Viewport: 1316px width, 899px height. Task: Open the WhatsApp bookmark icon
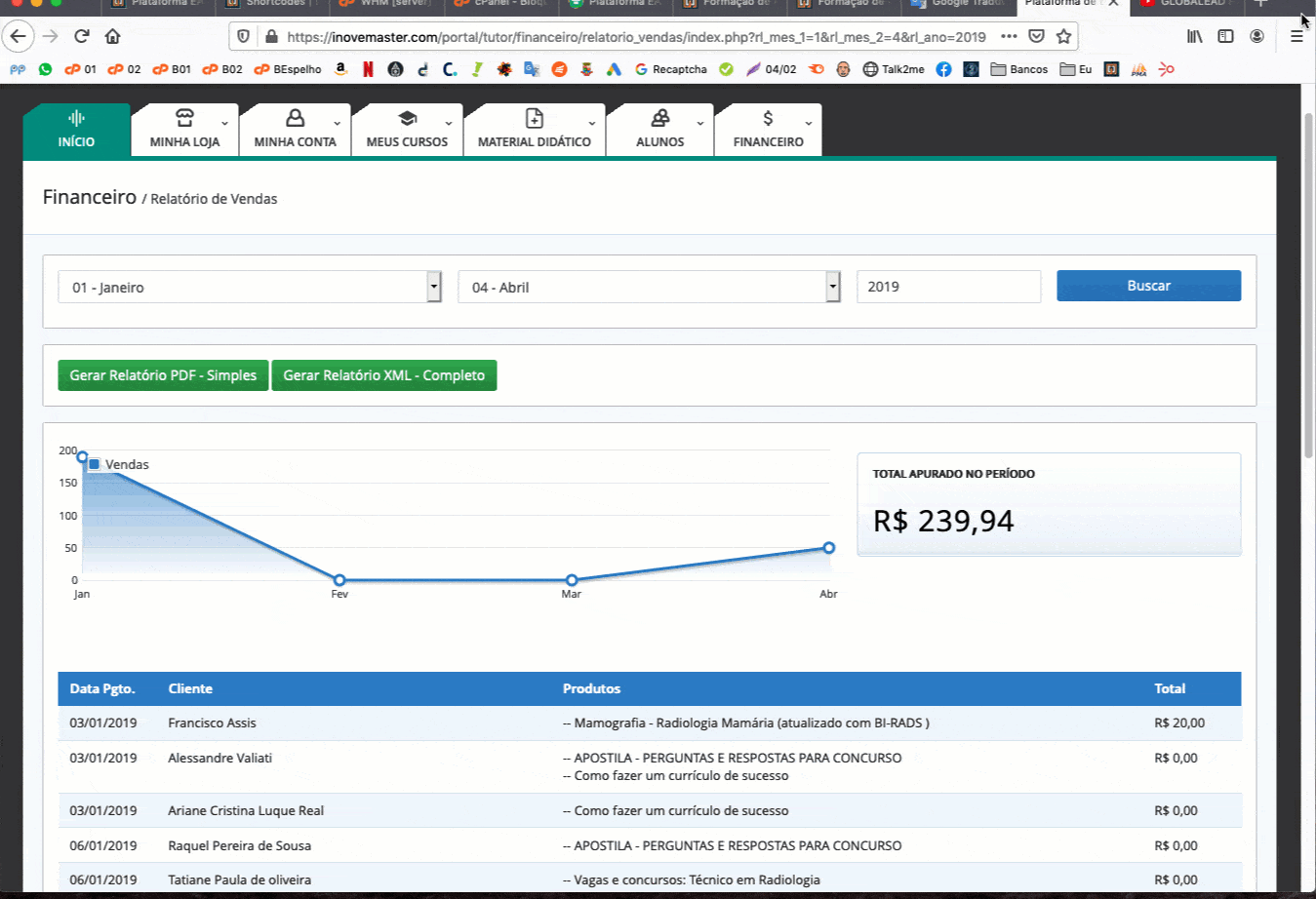(45, 69)
